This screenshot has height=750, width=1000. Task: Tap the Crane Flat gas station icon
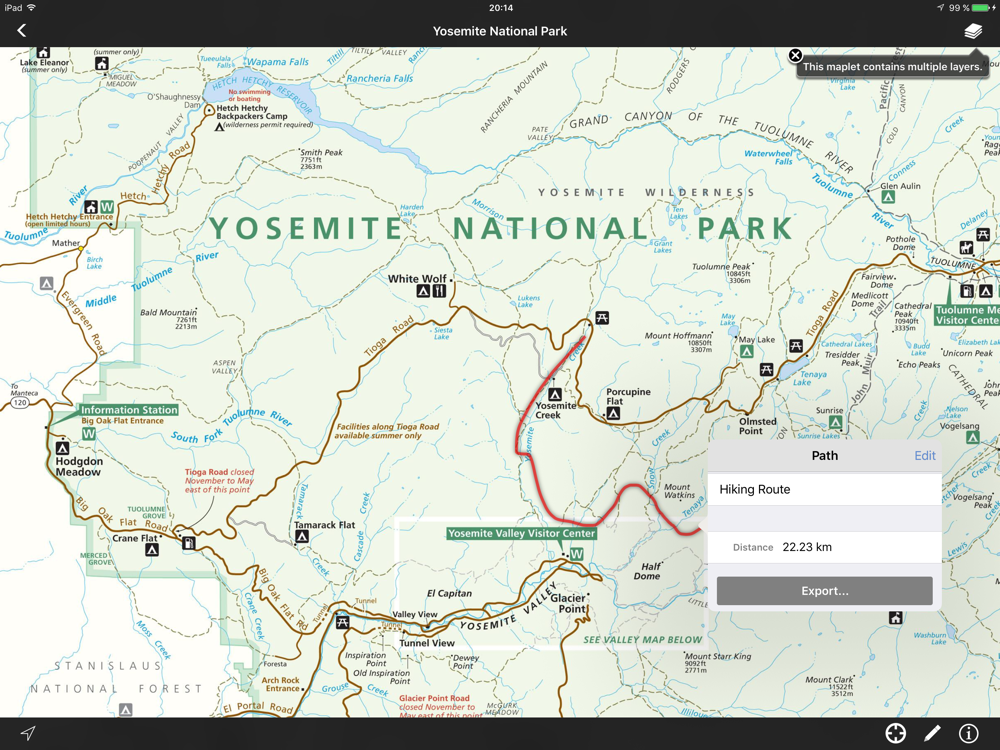(189, 543)
